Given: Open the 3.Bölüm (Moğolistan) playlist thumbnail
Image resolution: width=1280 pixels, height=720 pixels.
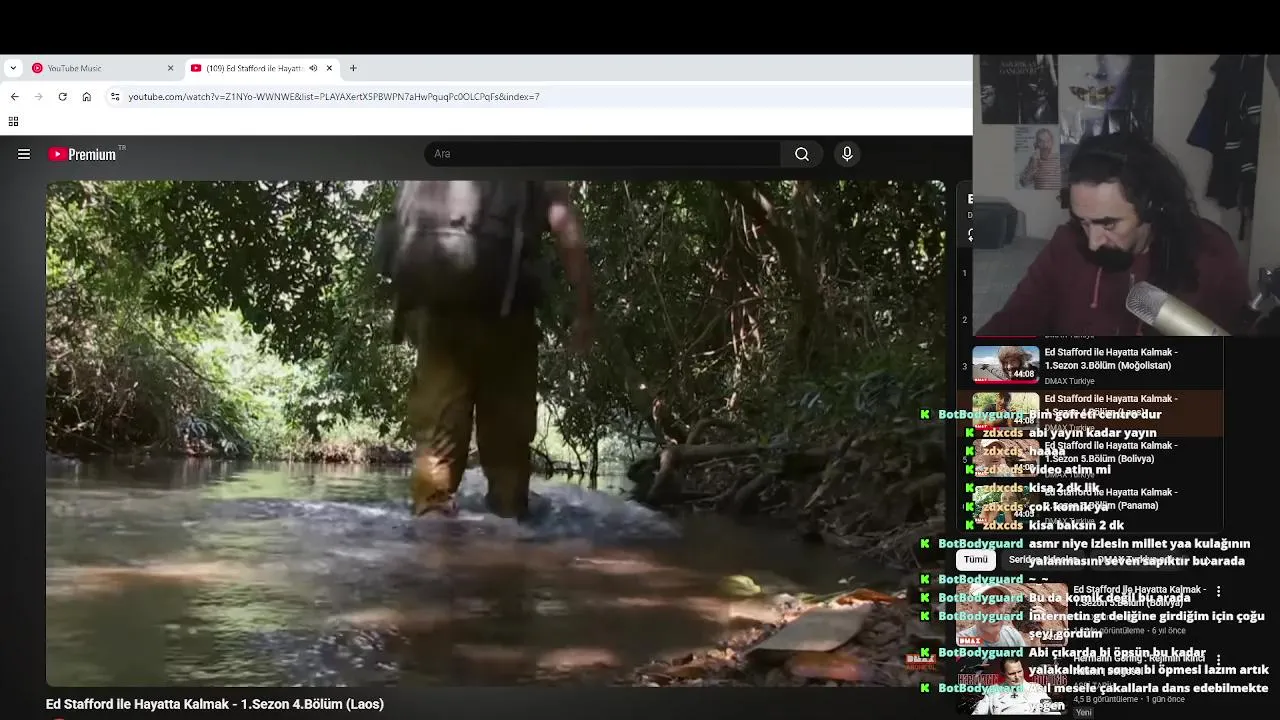Looking at the screenshot, I should tap(1006, 365).
